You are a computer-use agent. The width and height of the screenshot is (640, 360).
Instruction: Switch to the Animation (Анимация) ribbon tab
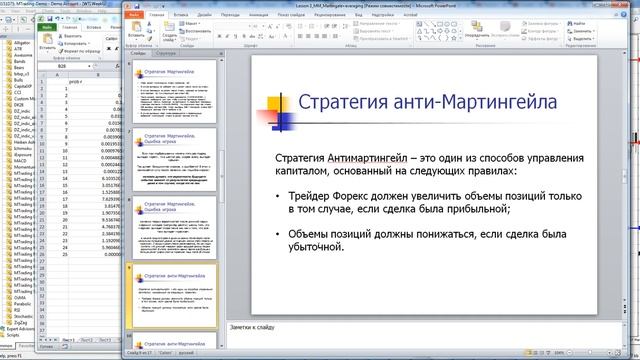(259, 15)
